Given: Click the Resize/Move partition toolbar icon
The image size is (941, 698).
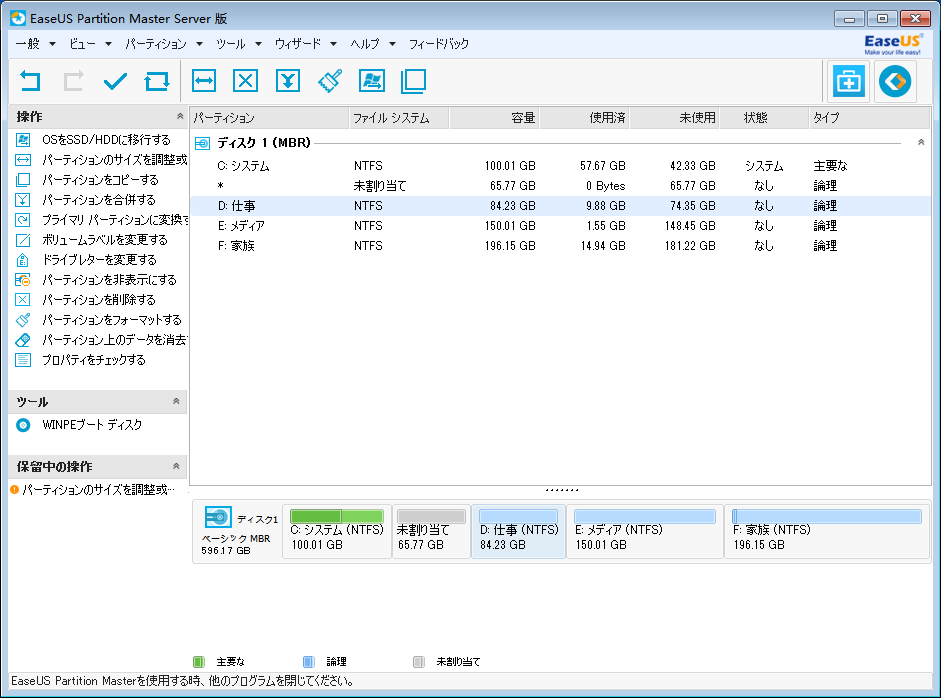Looking at the screenshot, I should [204, 81].
